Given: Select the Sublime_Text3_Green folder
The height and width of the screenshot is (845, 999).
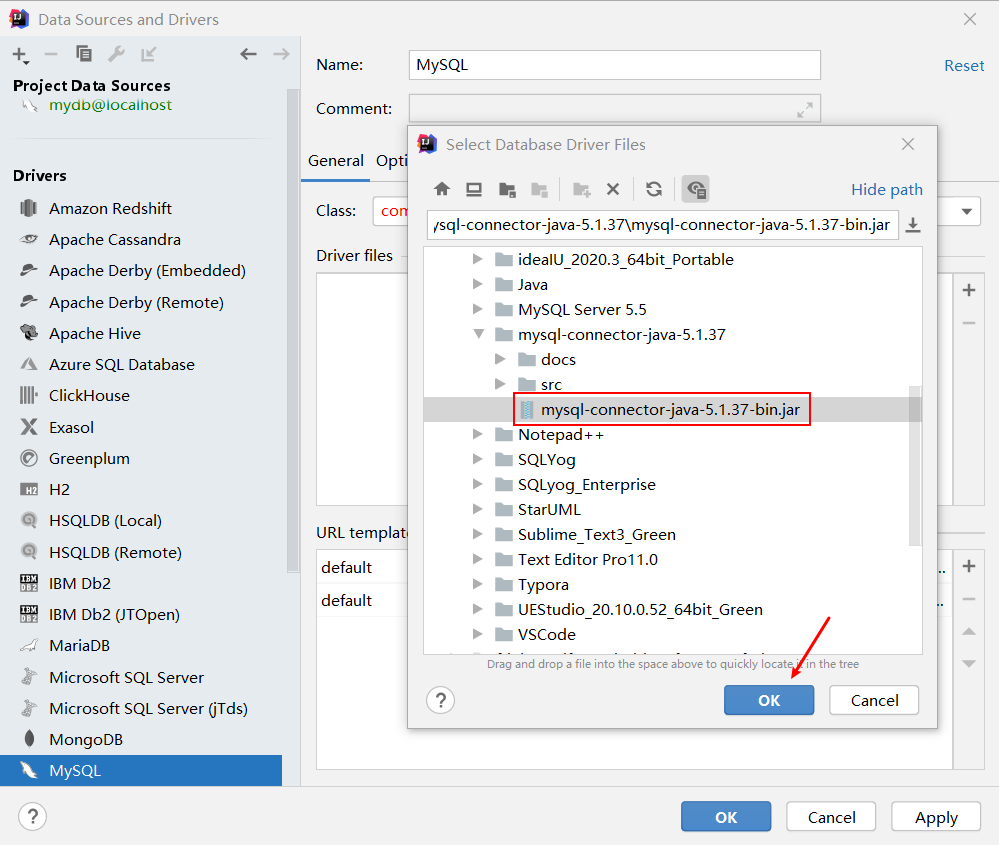Looking at the screenshot, I should tap(597, 535).
